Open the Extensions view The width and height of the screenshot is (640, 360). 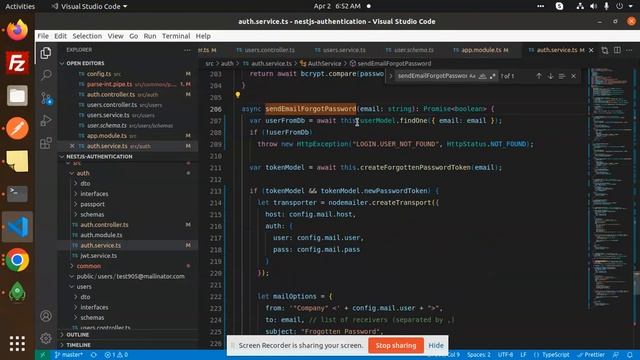[46, 143]
